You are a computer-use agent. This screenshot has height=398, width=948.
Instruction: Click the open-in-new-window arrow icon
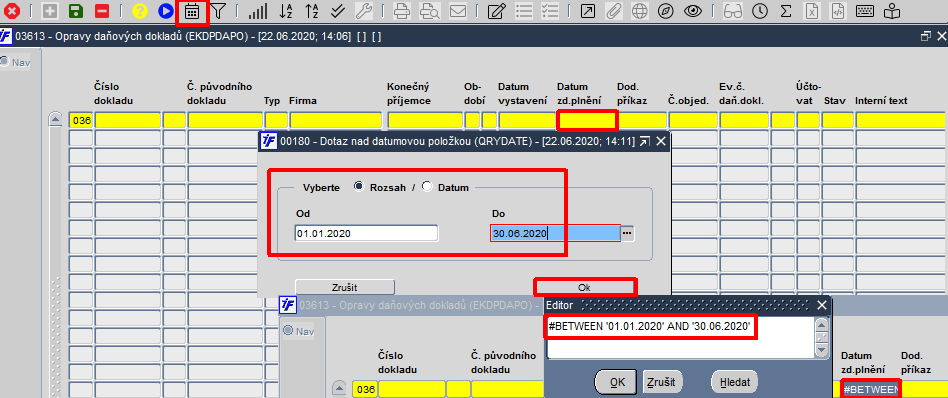click(x=588, y=11)
